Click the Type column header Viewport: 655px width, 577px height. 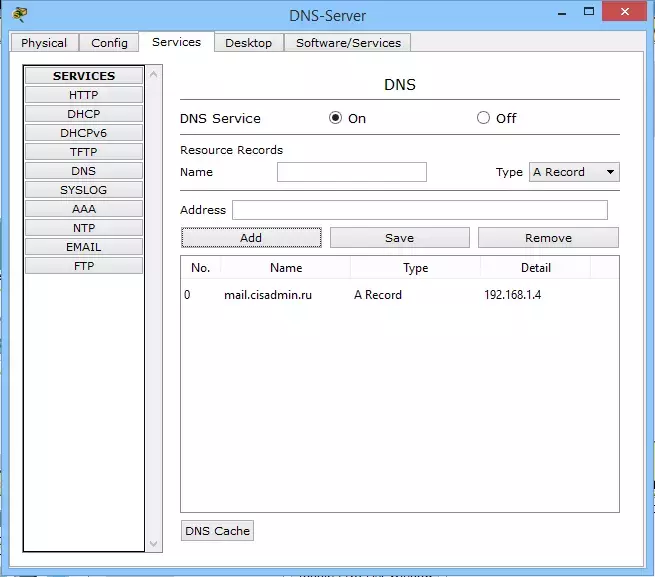[x=415, y=268]
